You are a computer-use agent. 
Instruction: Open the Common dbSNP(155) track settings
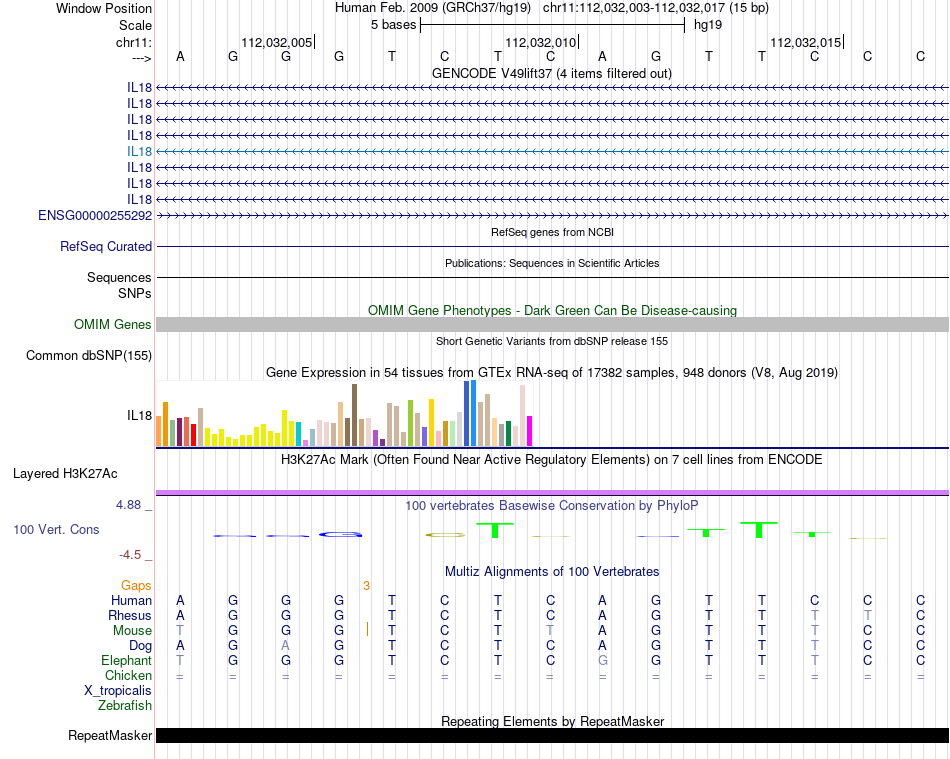tap(89, 355)
